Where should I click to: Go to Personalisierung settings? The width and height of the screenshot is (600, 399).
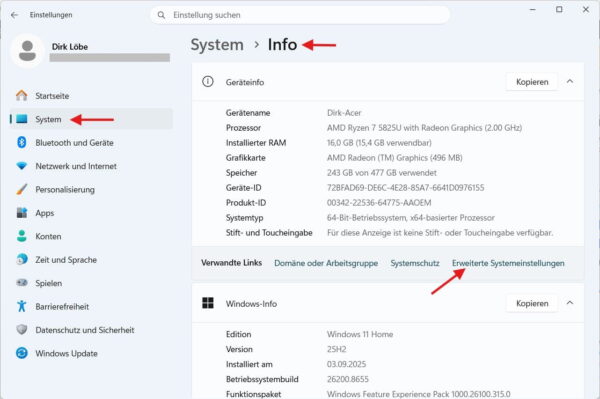[91, 189]
